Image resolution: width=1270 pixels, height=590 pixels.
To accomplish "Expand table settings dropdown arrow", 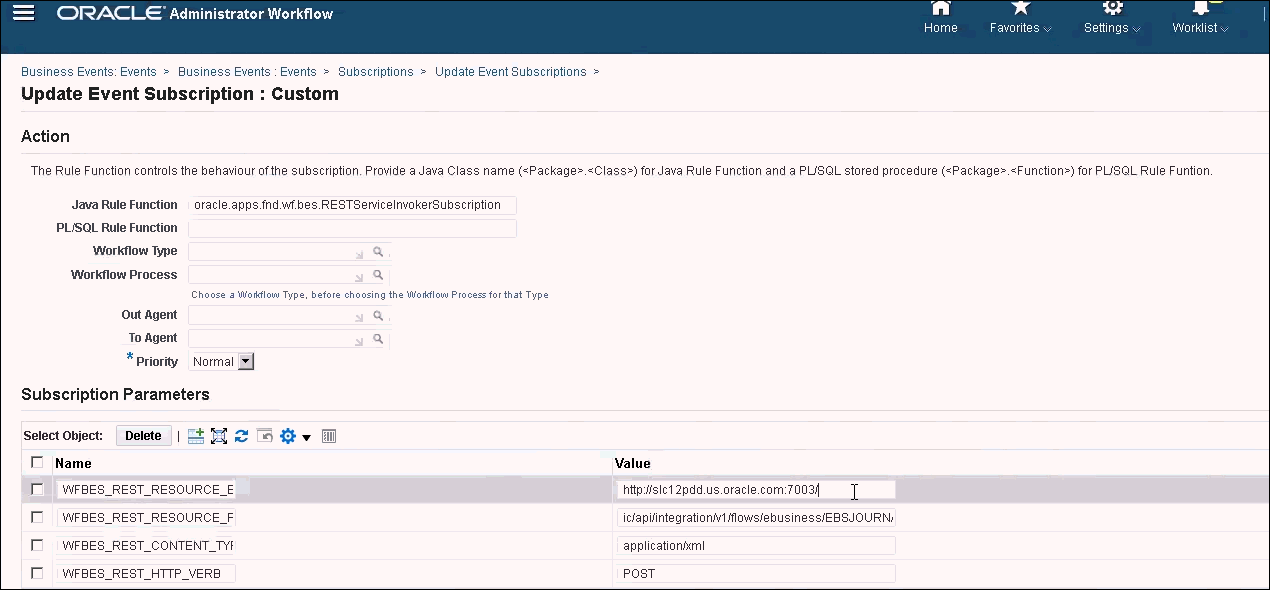I will [307, 437].
